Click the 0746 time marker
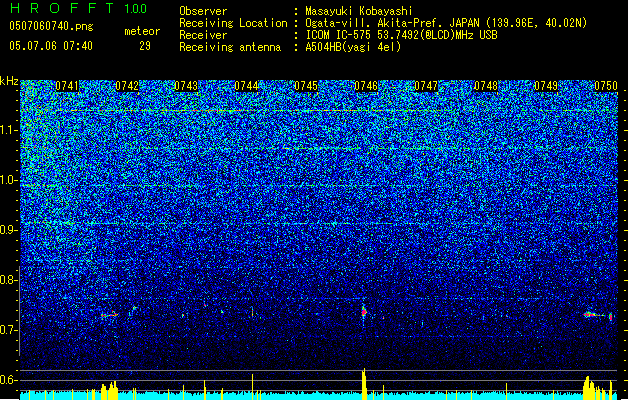 [x=366, y=86]
